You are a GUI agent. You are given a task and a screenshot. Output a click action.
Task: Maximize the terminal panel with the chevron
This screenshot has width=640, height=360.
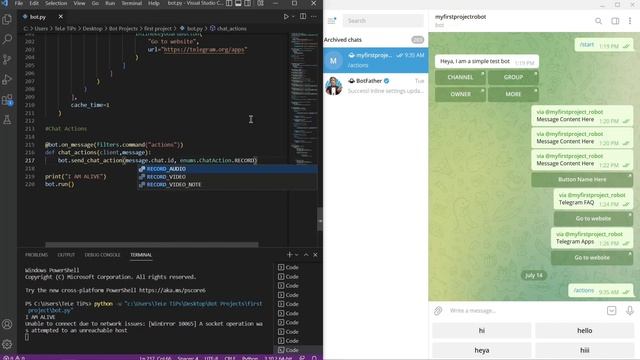(x=306, y=255)
